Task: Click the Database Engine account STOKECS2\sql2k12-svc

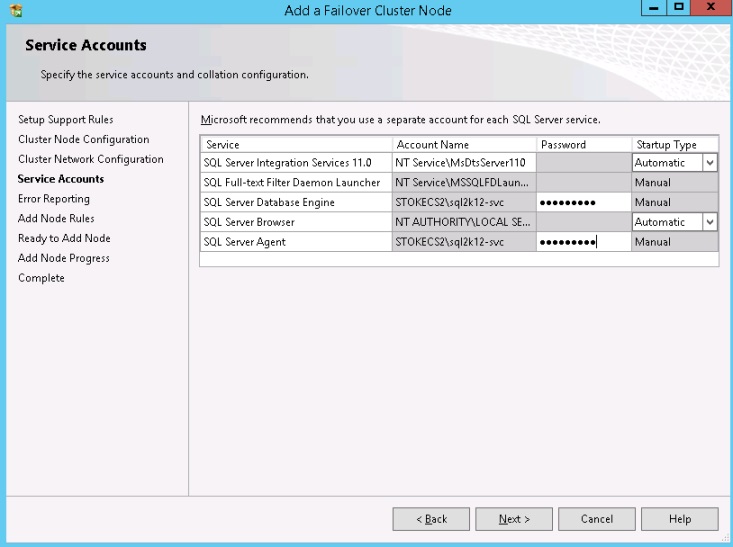Action: (464, 202)
